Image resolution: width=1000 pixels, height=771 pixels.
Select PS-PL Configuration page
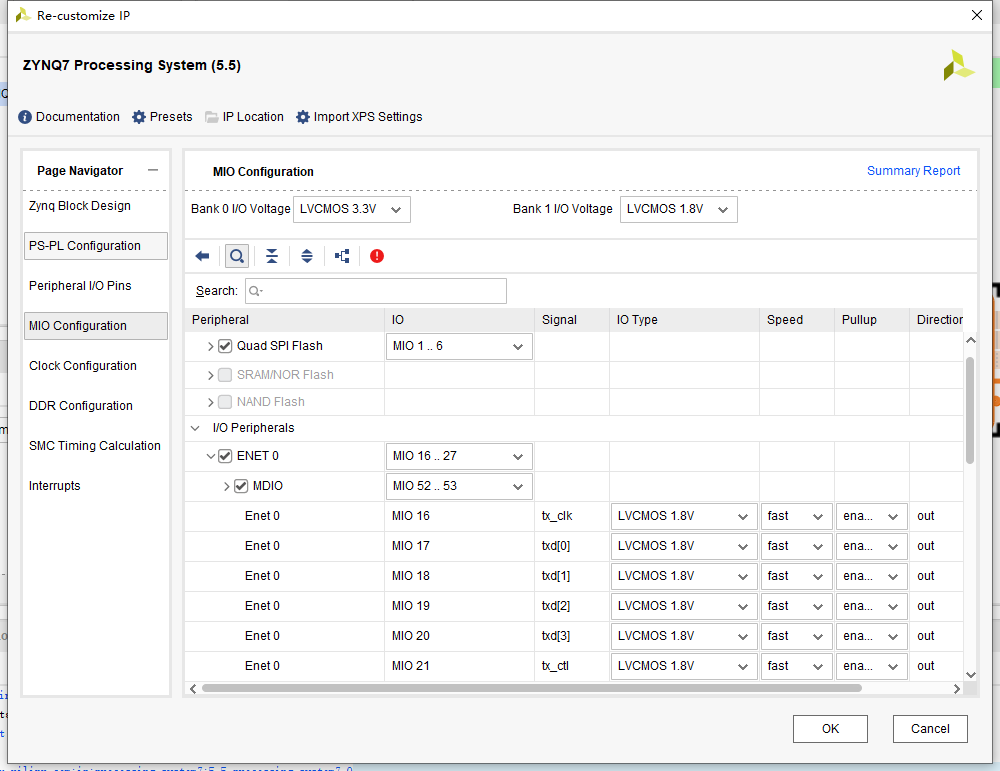tap(96, 246)
